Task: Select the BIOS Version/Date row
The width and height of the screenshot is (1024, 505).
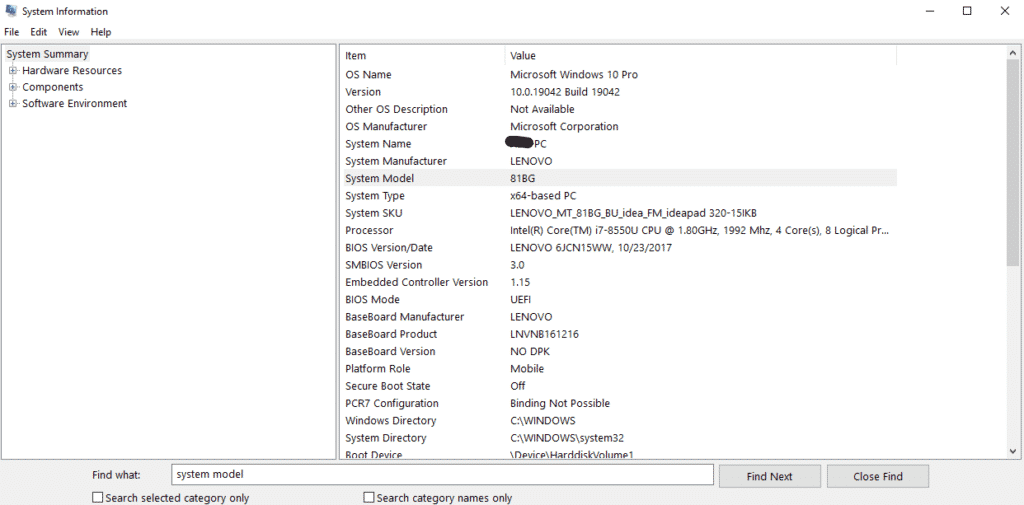Action: 619,248
